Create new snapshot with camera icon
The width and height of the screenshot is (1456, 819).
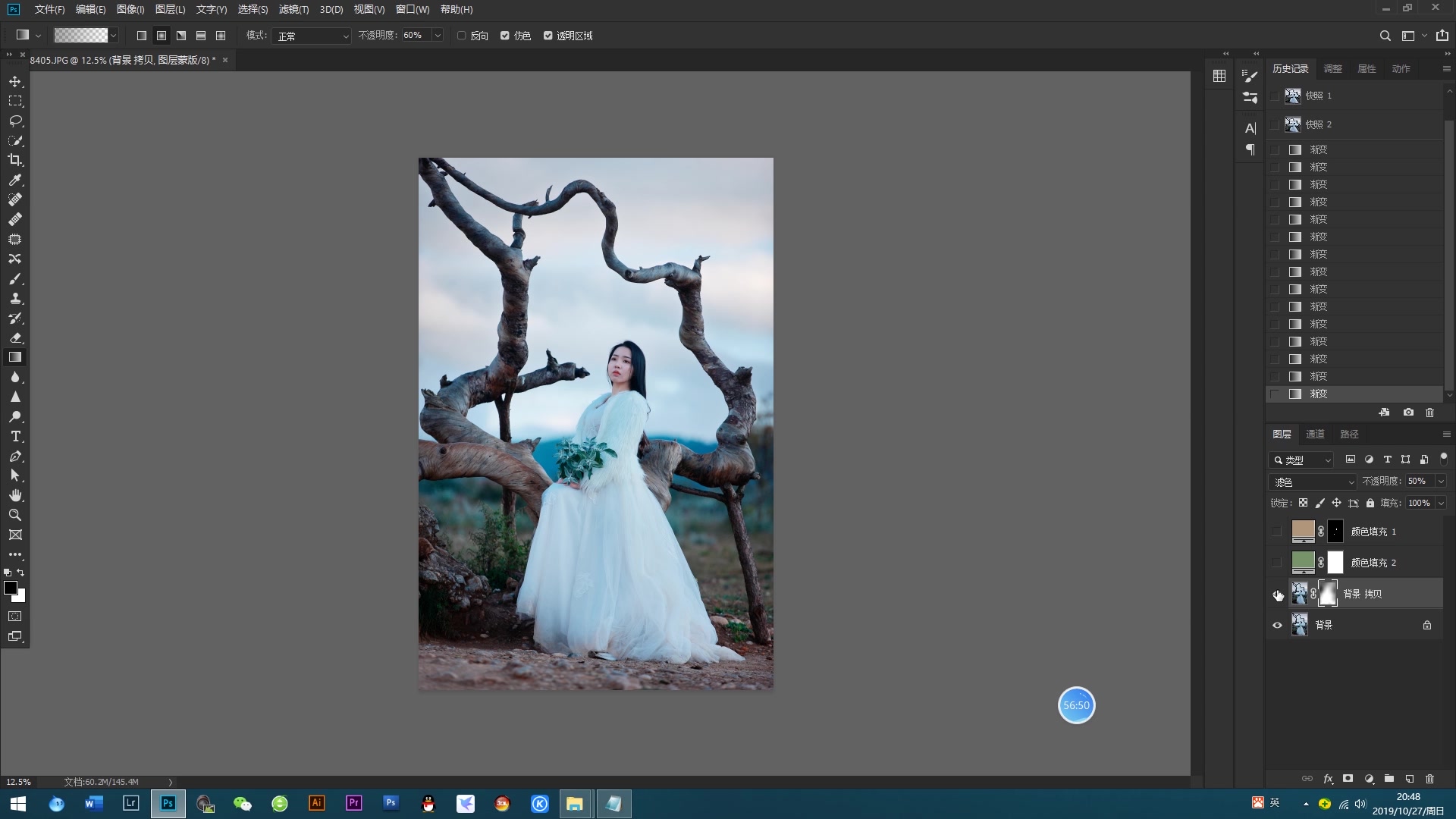pos(1408,413)
